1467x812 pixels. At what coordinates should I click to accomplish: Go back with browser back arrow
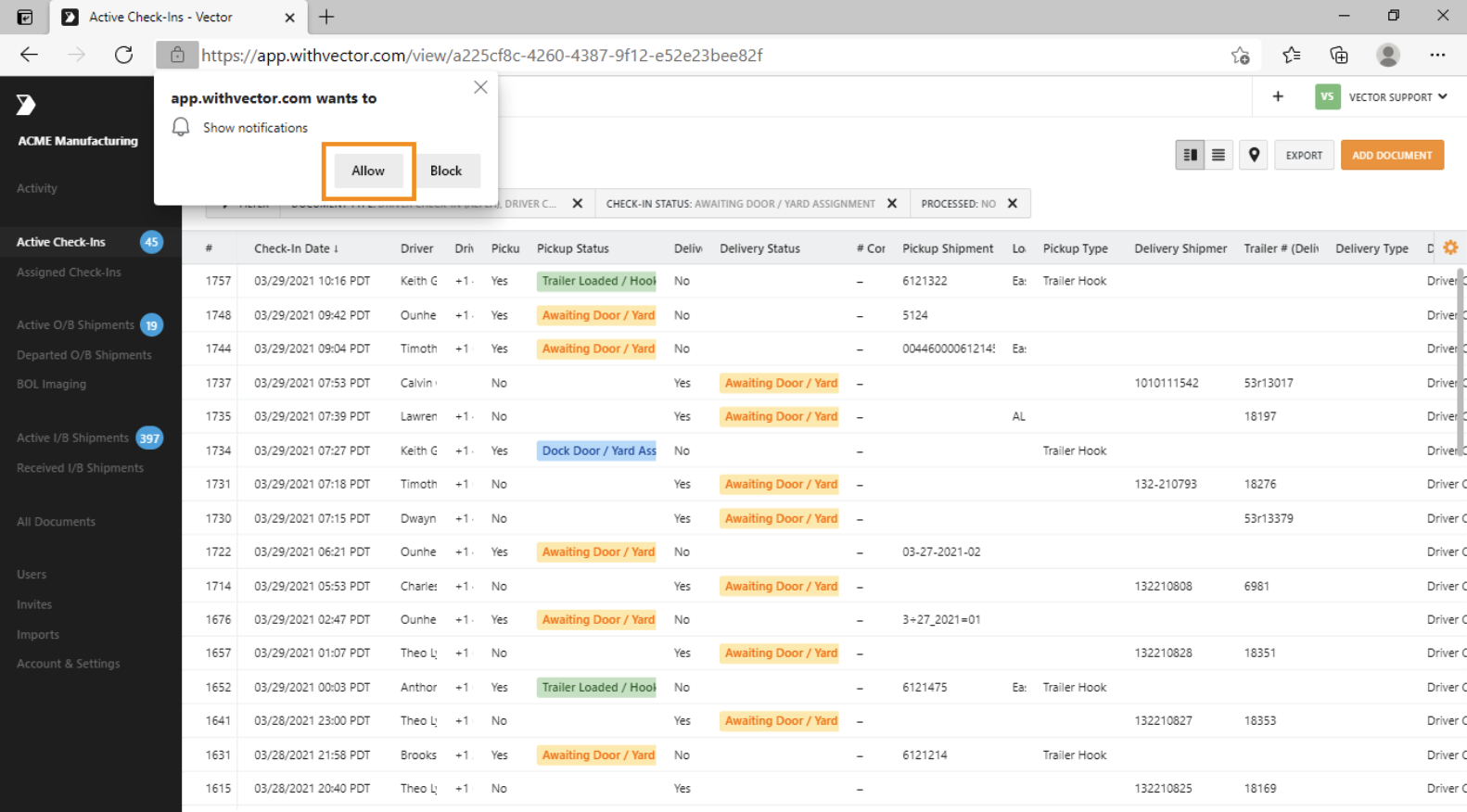29,55
